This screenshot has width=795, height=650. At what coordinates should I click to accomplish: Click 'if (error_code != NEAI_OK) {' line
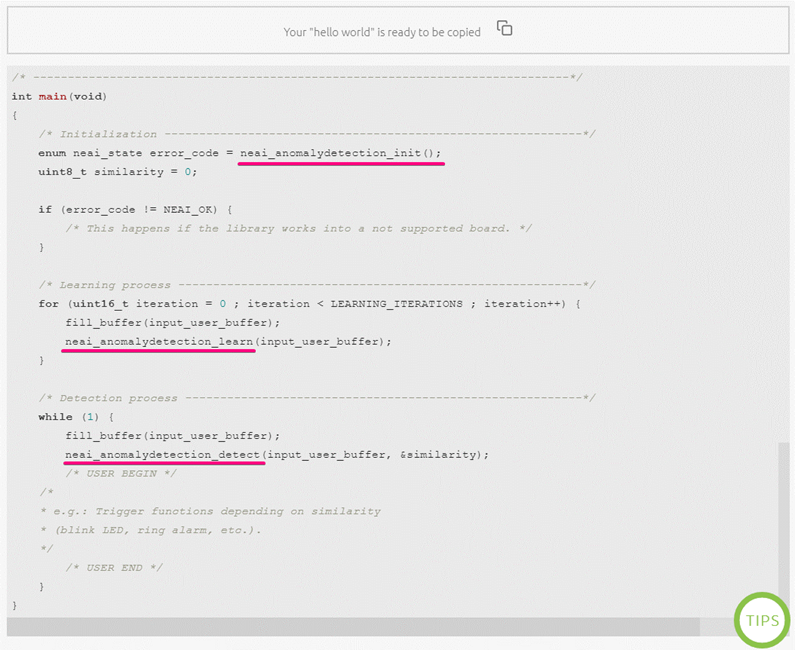[135, 210]
